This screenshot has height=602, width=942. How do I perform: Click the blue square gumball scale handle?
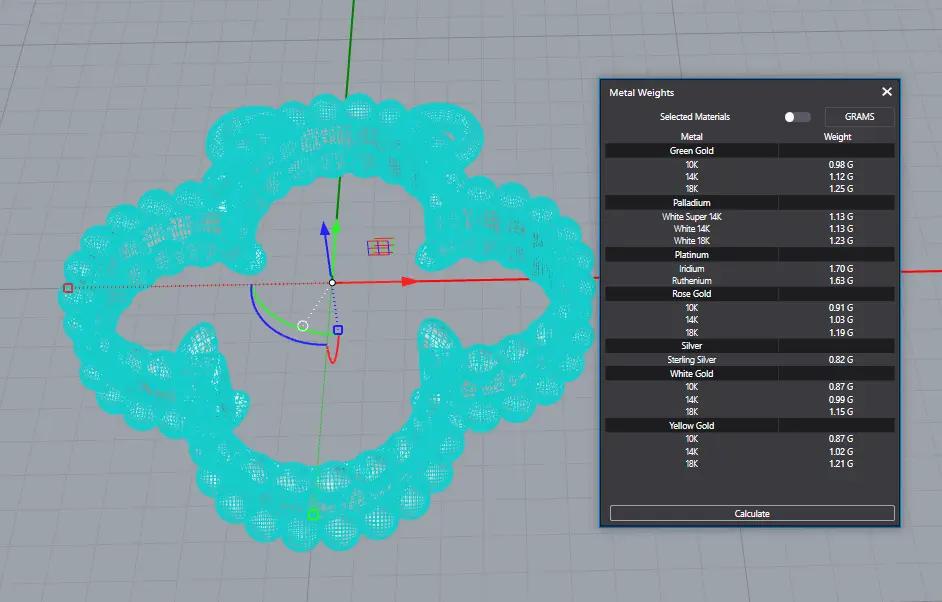pyautogui.click(x=338, y=330)
